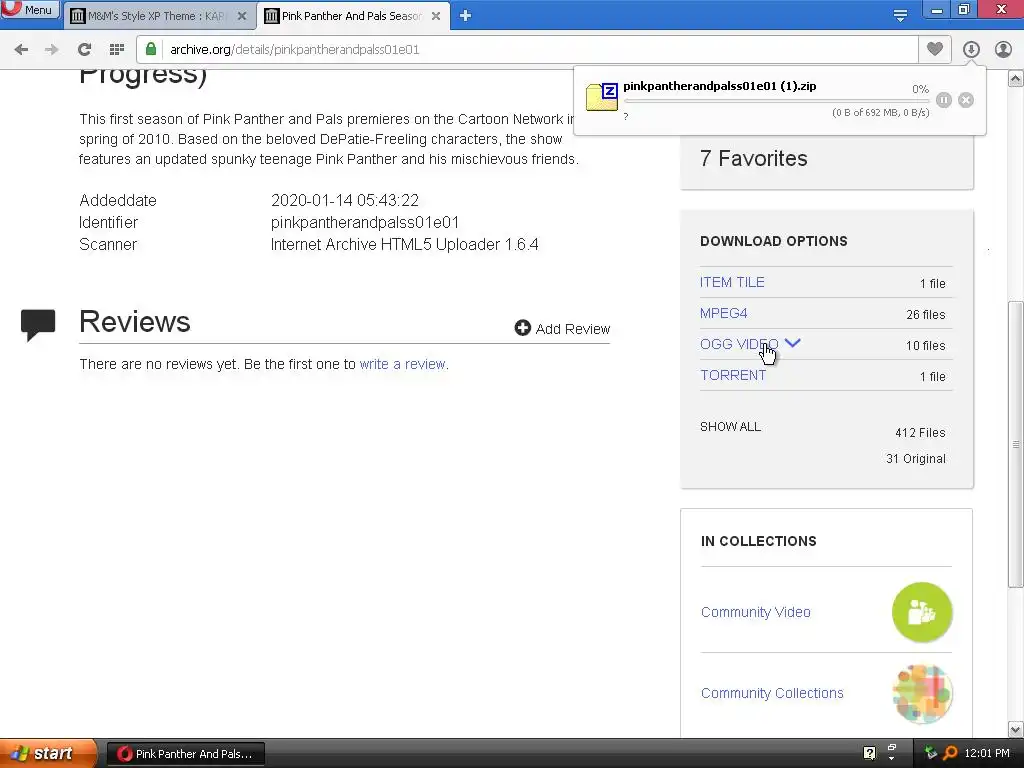This screenshot has height=768, width=1024.
Task: Click the page scroll down arrow
Action: pos(1016,729)
